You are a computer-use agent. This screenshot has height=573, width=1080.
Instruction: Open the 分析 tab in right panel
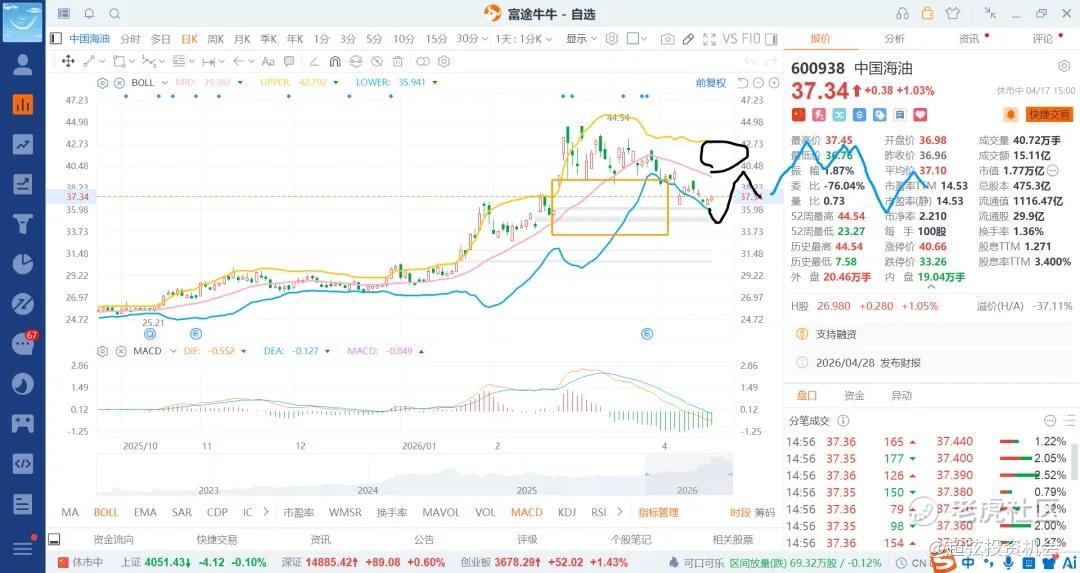tap(895, 39)
